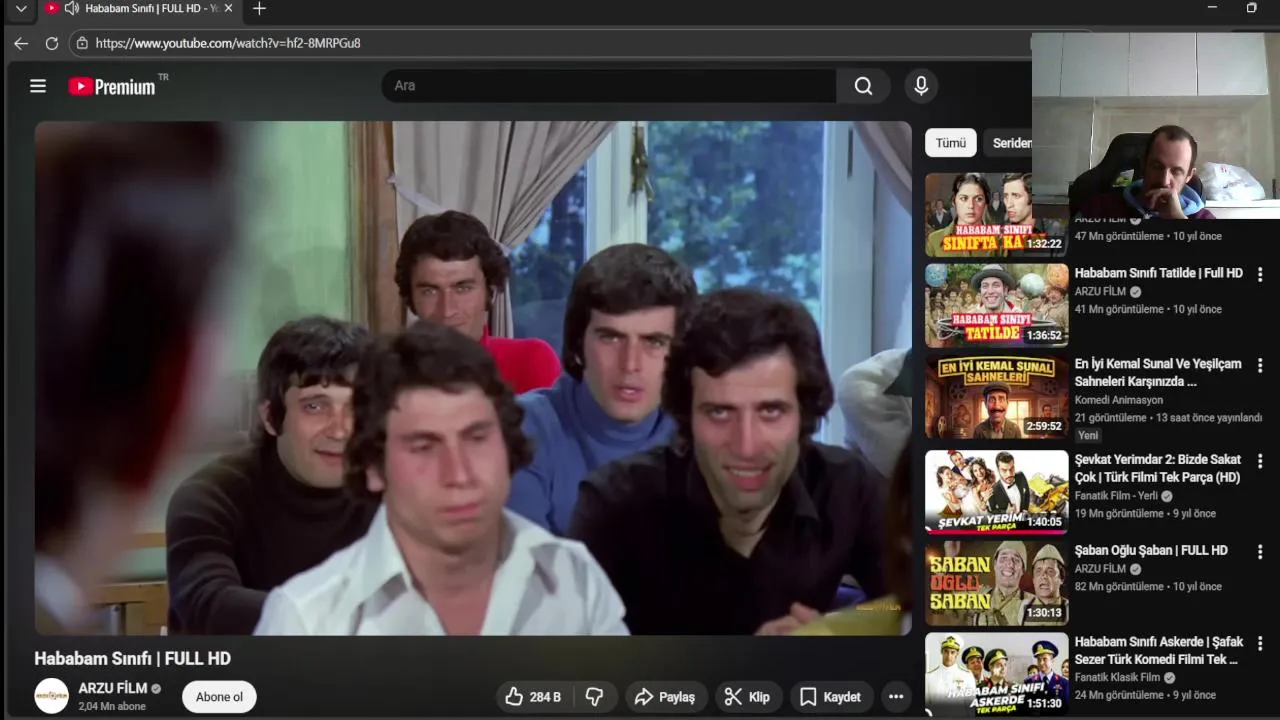Open Şevkat Yerimdar 2 thumbnail
Viewport: 1280px width, 720px height.
(996, 490)
